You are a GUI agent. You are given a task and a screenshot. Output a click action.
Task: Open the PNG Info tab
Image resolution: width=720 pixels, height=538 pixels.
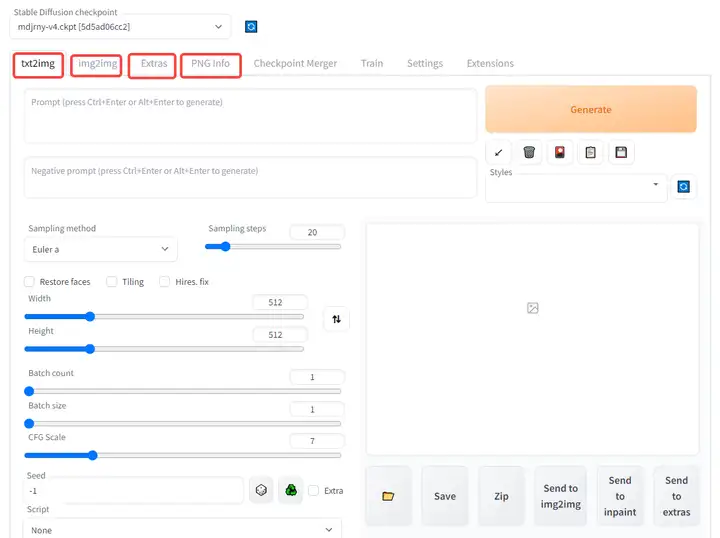point(210,63)
